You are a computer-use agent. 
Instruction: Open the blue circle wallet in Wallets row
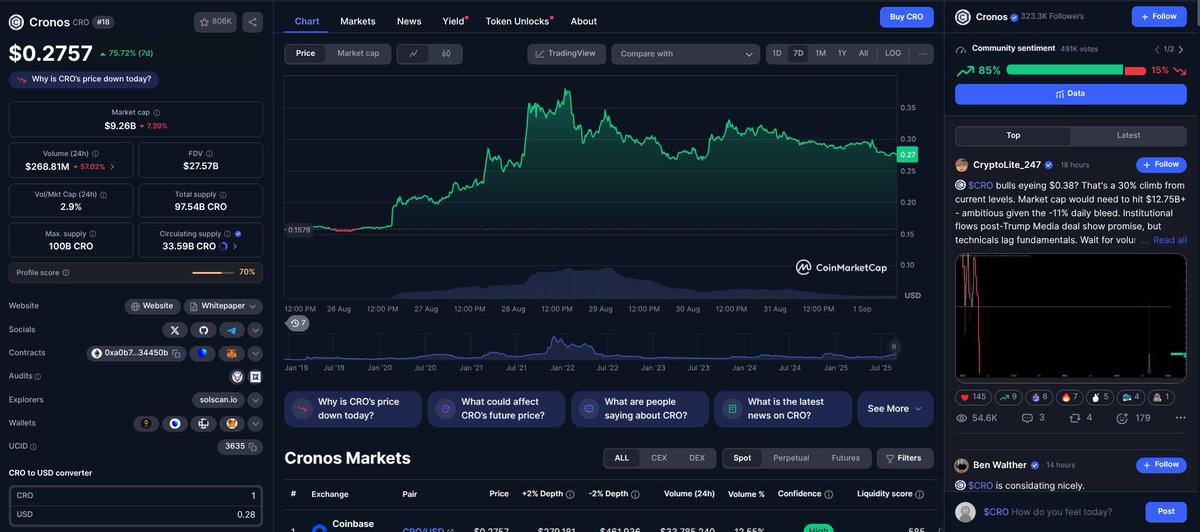pos(175,423)
